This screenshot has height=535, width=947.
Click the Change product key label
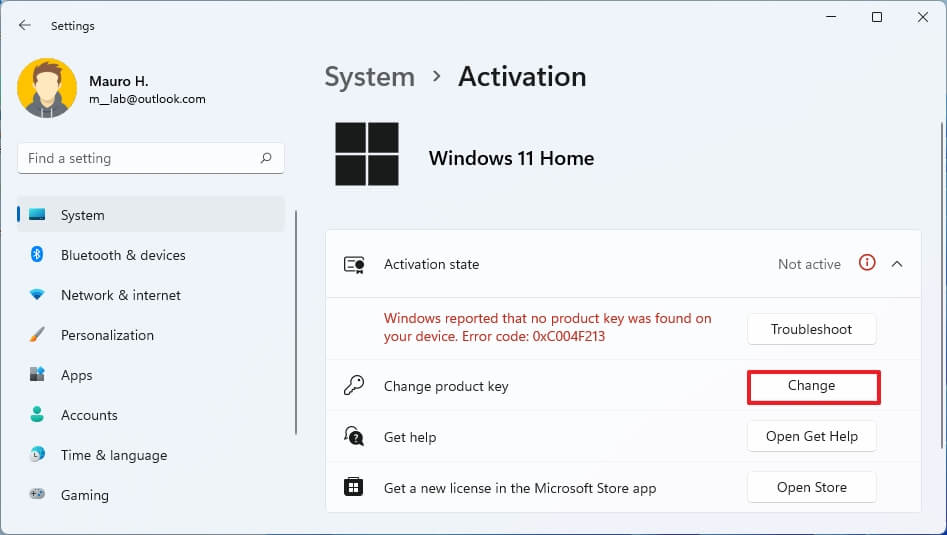pyautogui.click(x=446, y=386)
